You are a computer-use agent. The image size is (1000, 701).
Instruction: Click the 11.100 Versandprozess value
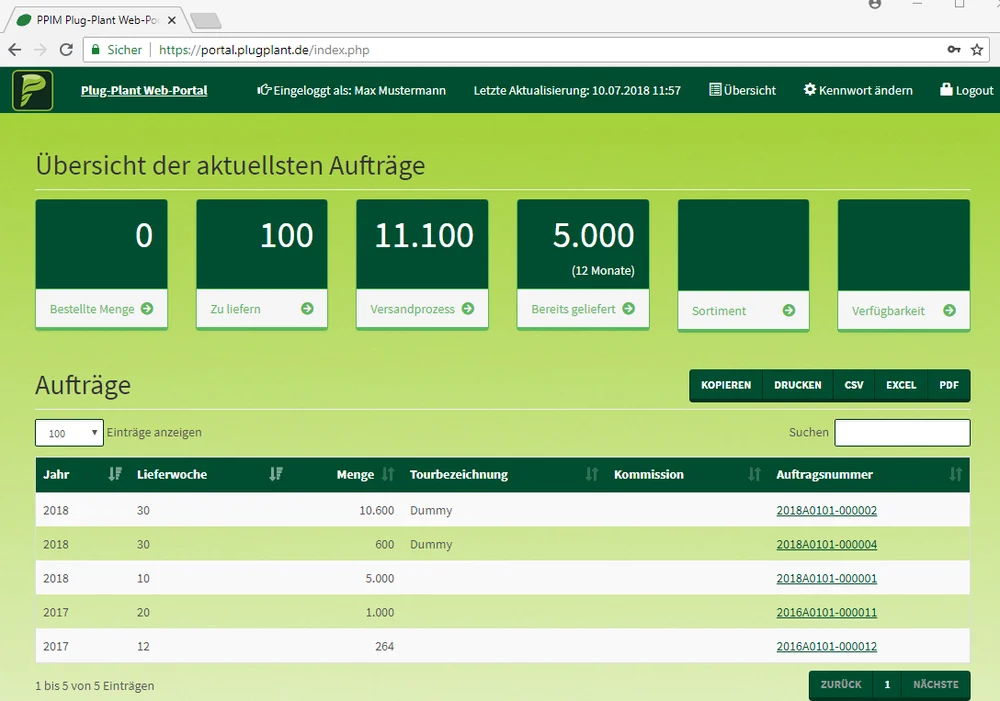[424, 235]
